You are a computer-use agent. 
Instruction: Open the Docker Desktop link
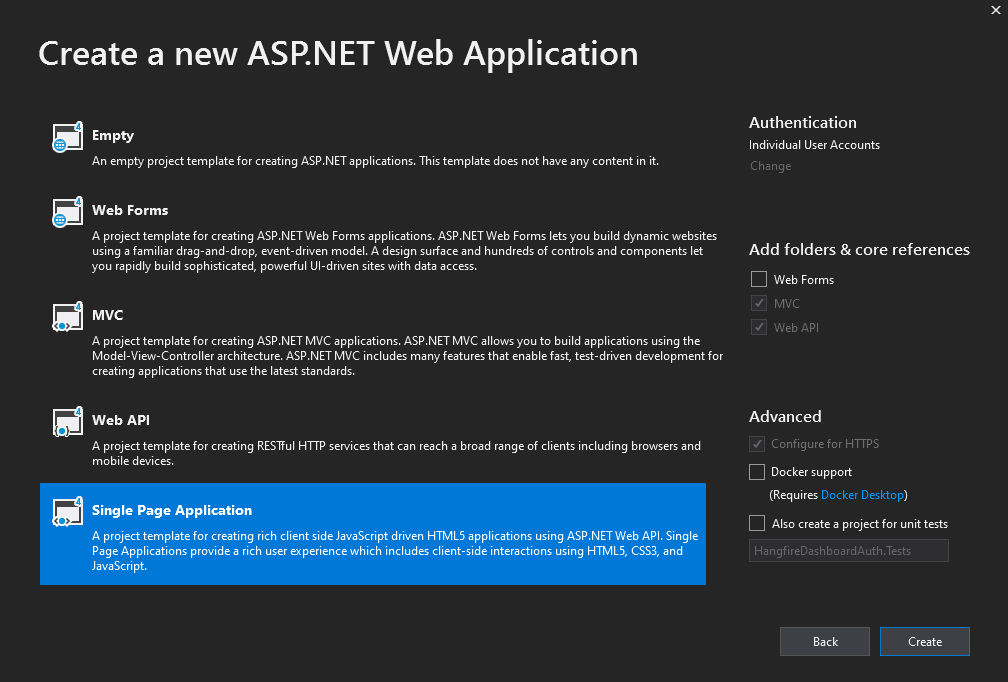(862, 494)
